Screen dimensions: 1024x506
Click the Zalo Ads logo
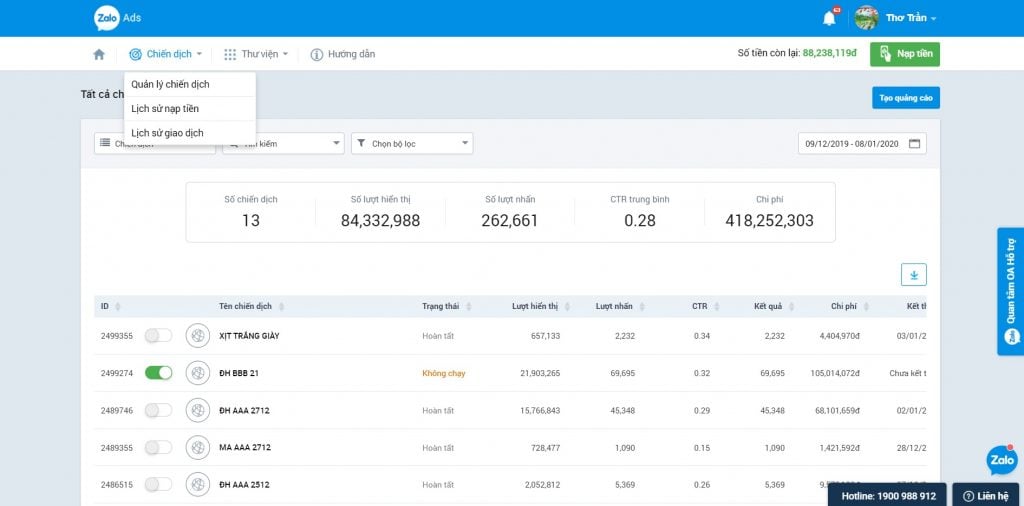tap(118, 18)
